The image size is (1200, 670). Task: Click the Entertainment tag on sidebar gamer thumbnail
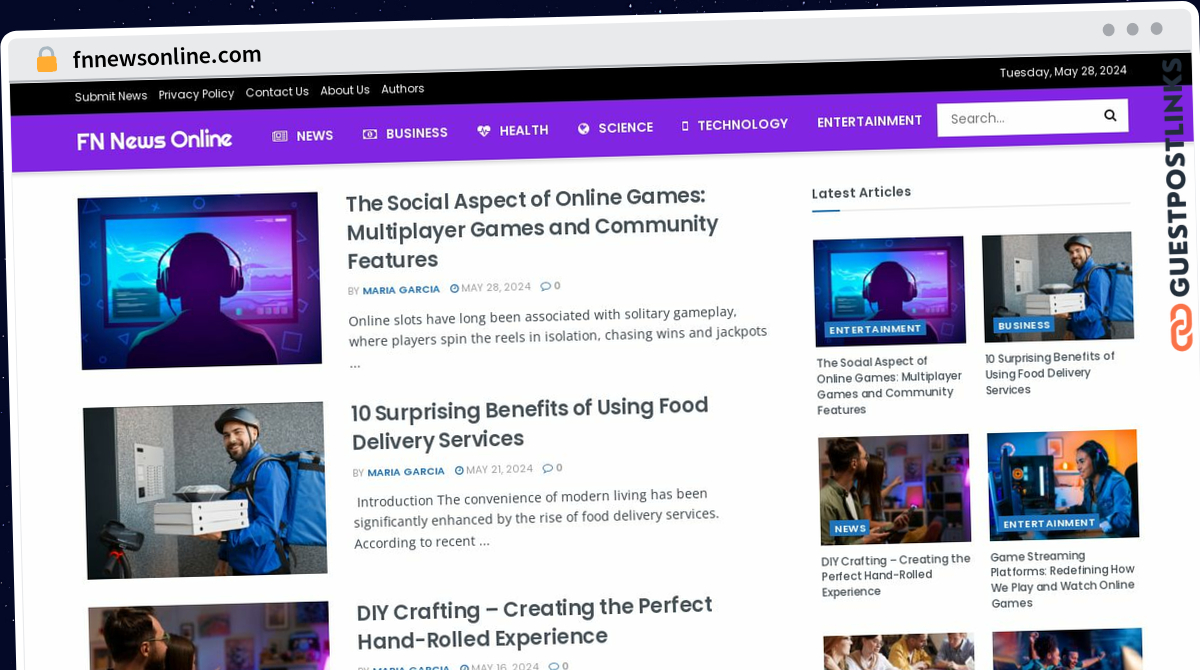[875, 329]
